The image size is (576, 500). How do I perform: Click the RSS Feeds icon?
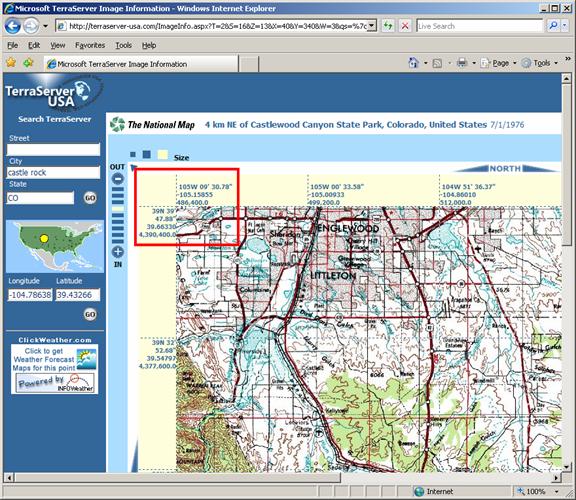coord(437,63)
